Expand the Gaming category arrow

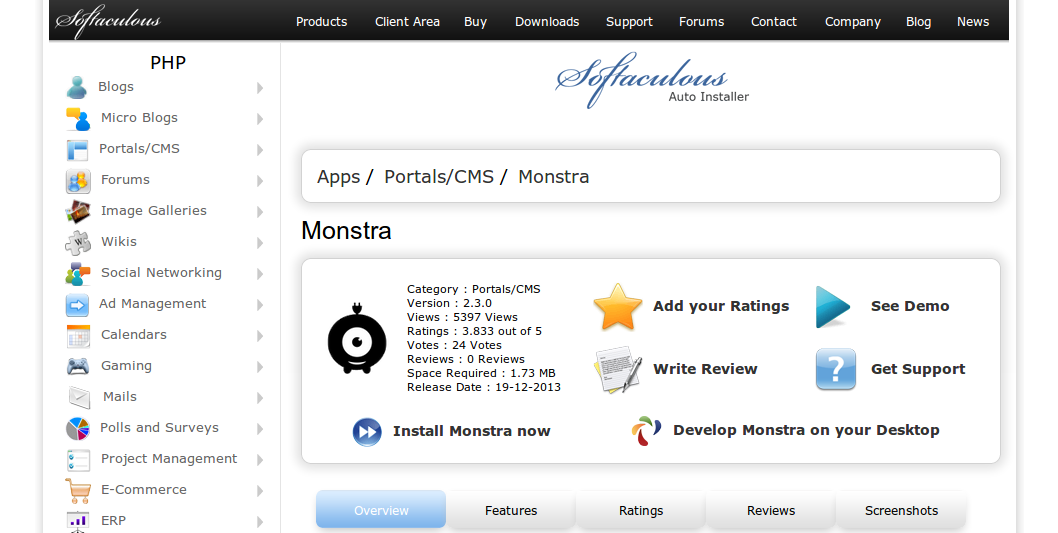pos(260,367)
